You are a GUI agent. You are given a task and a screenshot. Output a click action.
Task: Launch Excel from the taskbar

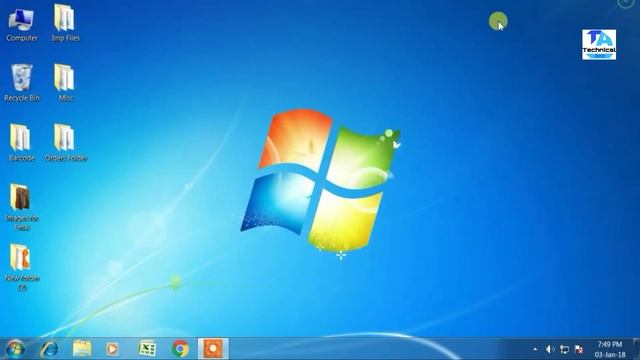(147, 349)
